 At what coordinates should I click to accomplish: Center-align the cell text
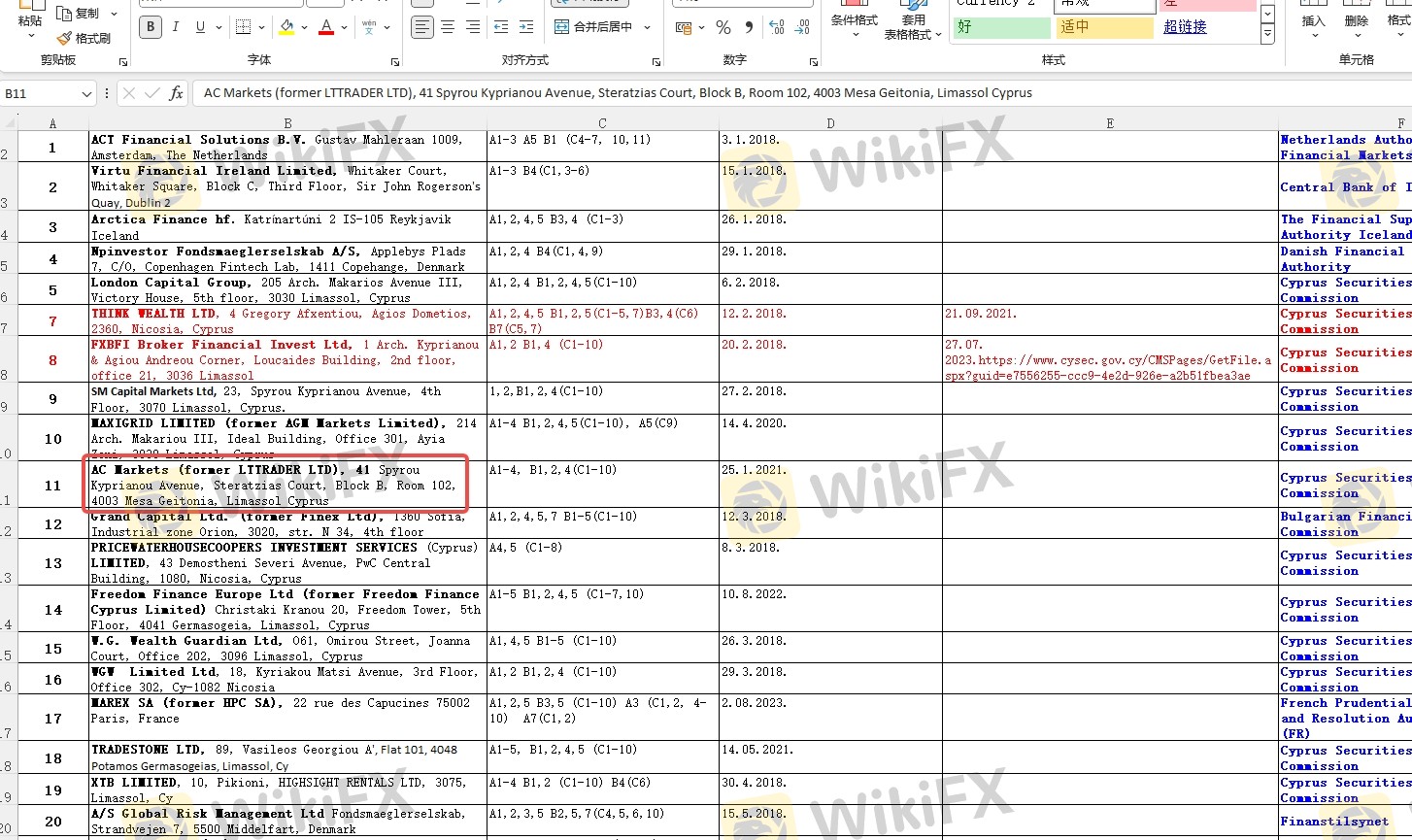click(x=448, y=27)
